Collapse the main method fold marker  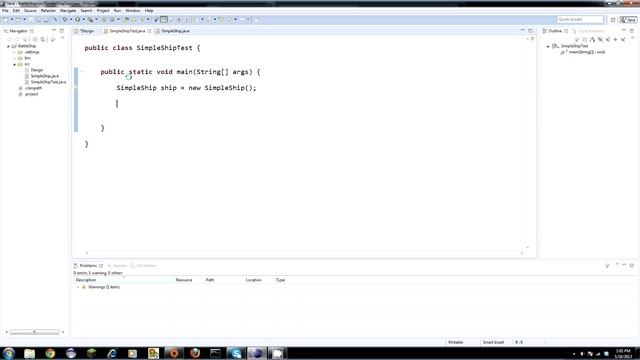pyautogui.click(x=82, y=72)
